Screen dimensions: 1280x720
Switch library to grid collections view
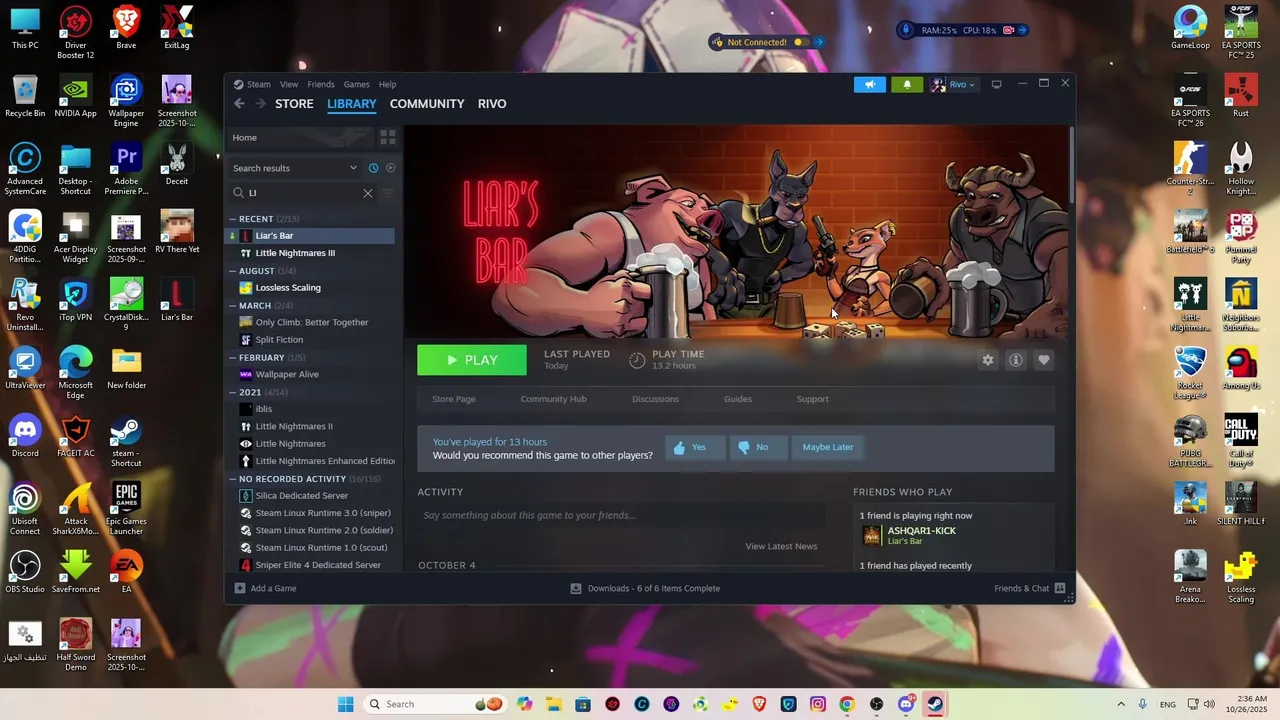click(388, 137)
